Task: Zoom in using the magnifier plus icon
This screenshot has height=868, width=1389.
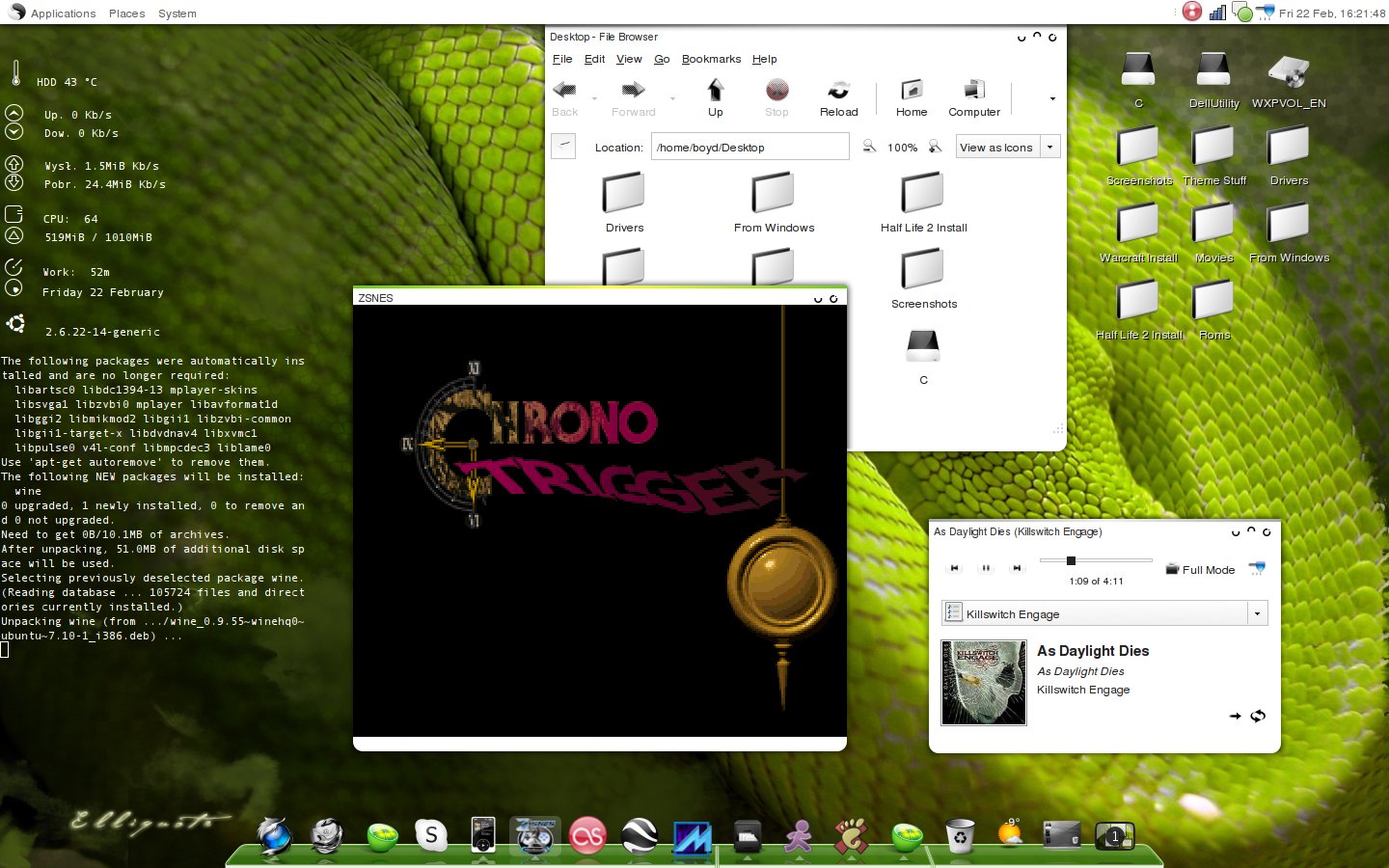Action: coord(935,147)
